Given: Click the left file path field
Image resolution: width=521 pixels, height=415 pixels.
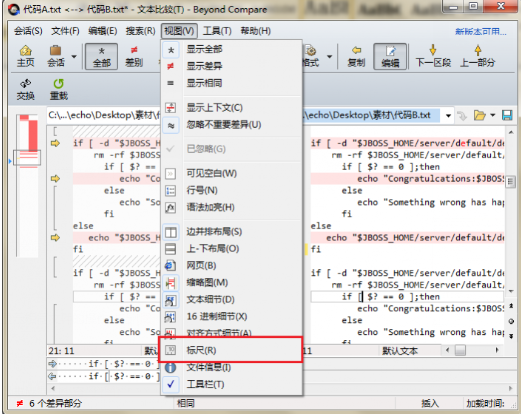Looking at the screenshot, I should 104,115.
